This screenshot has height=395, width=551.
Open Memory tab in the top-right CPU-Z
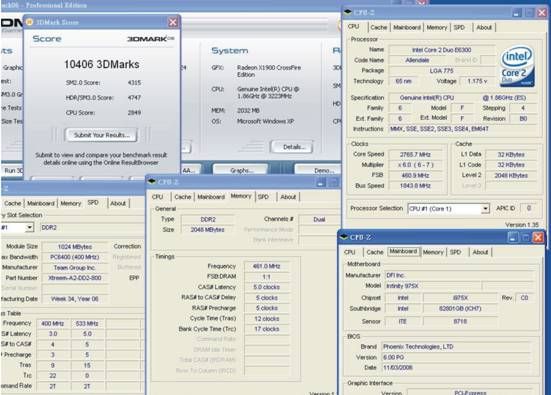point(436,27)
